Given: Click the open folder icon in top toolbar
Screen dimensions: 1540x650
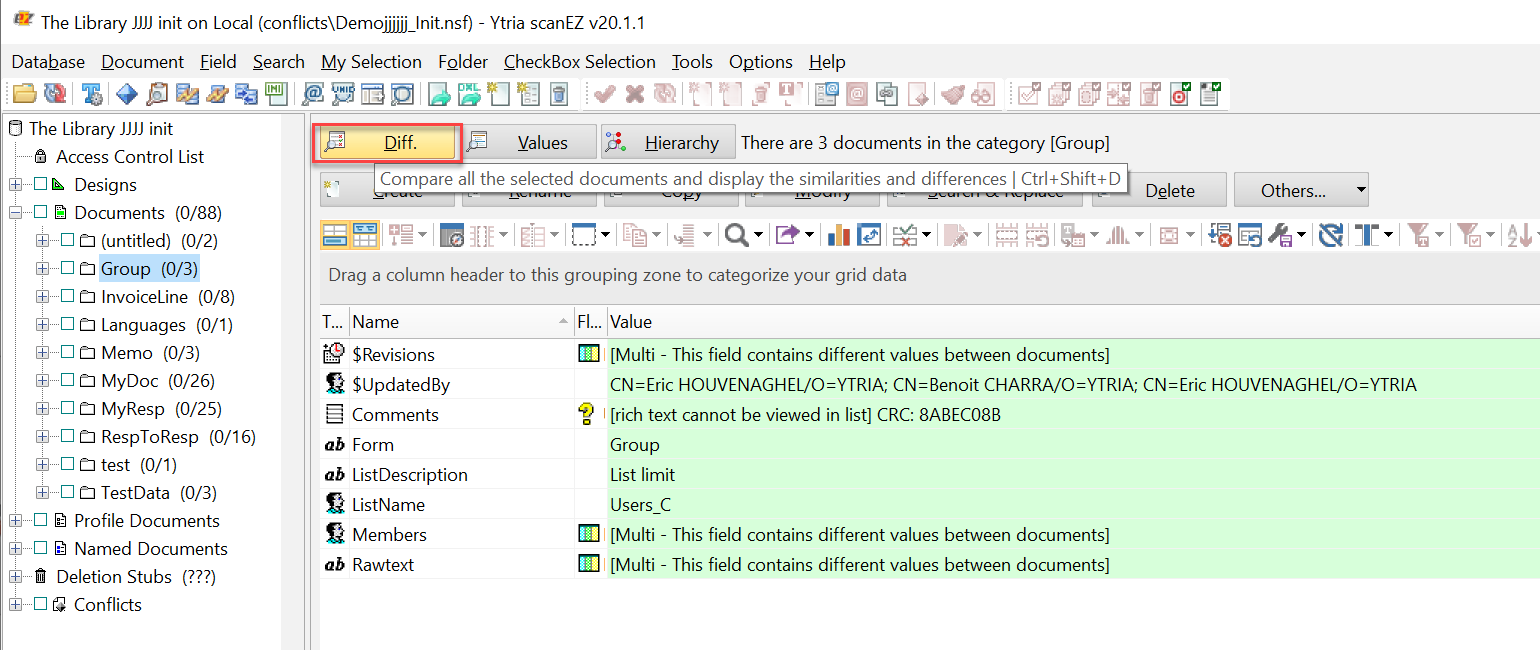Looking at the screenshot, I should point(25,94).
